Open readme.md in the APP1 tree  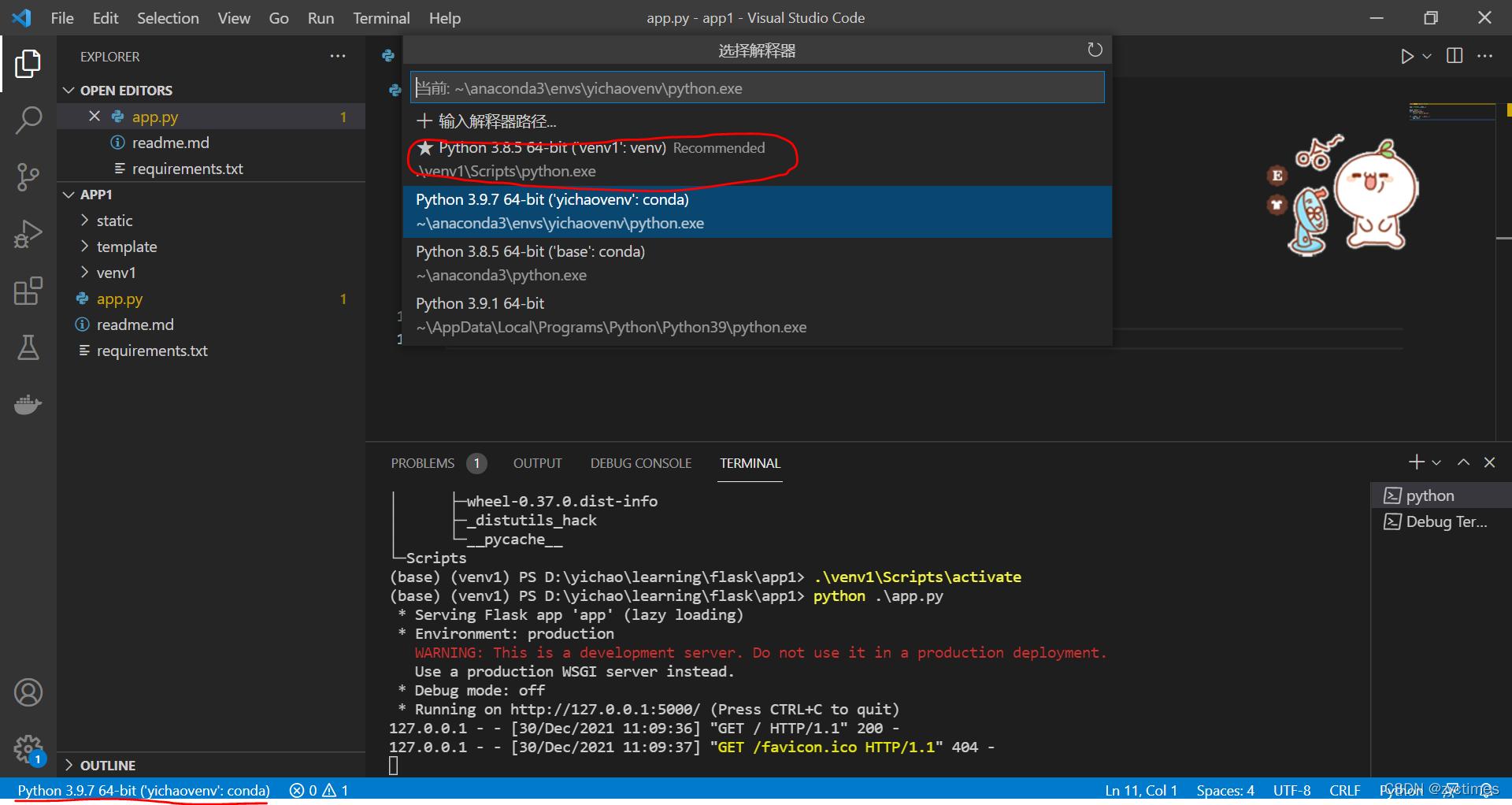coord(210,325)
